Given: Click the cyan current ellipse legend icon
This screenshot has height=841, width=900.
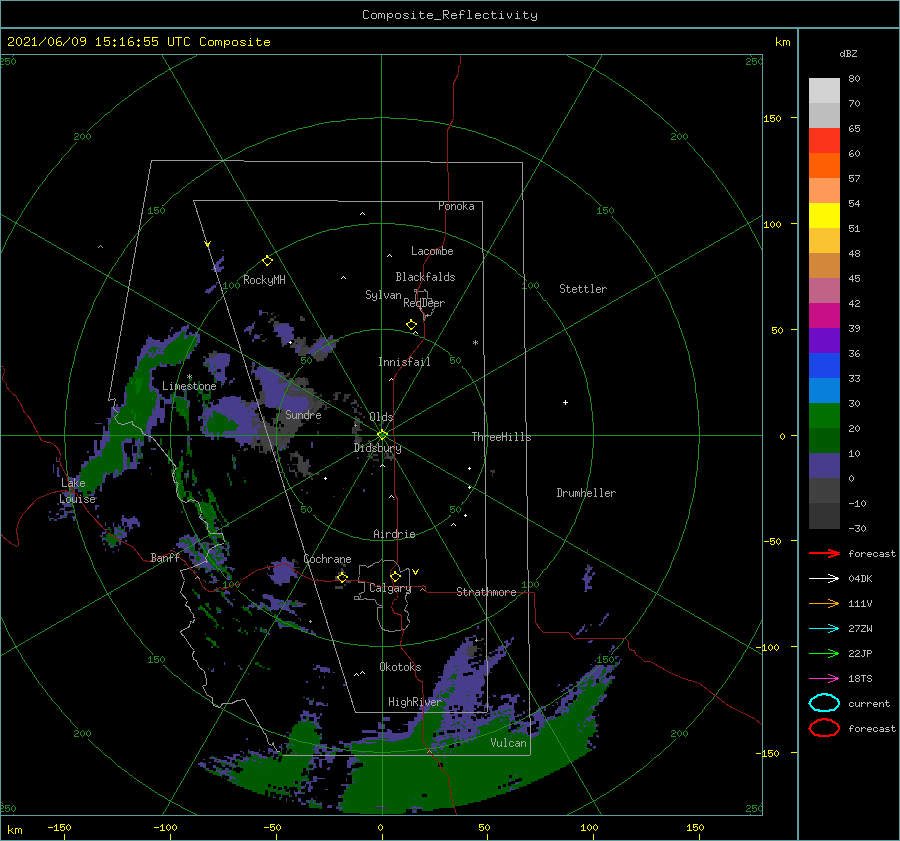Looking at the screenshot, I should click(824, 703).
